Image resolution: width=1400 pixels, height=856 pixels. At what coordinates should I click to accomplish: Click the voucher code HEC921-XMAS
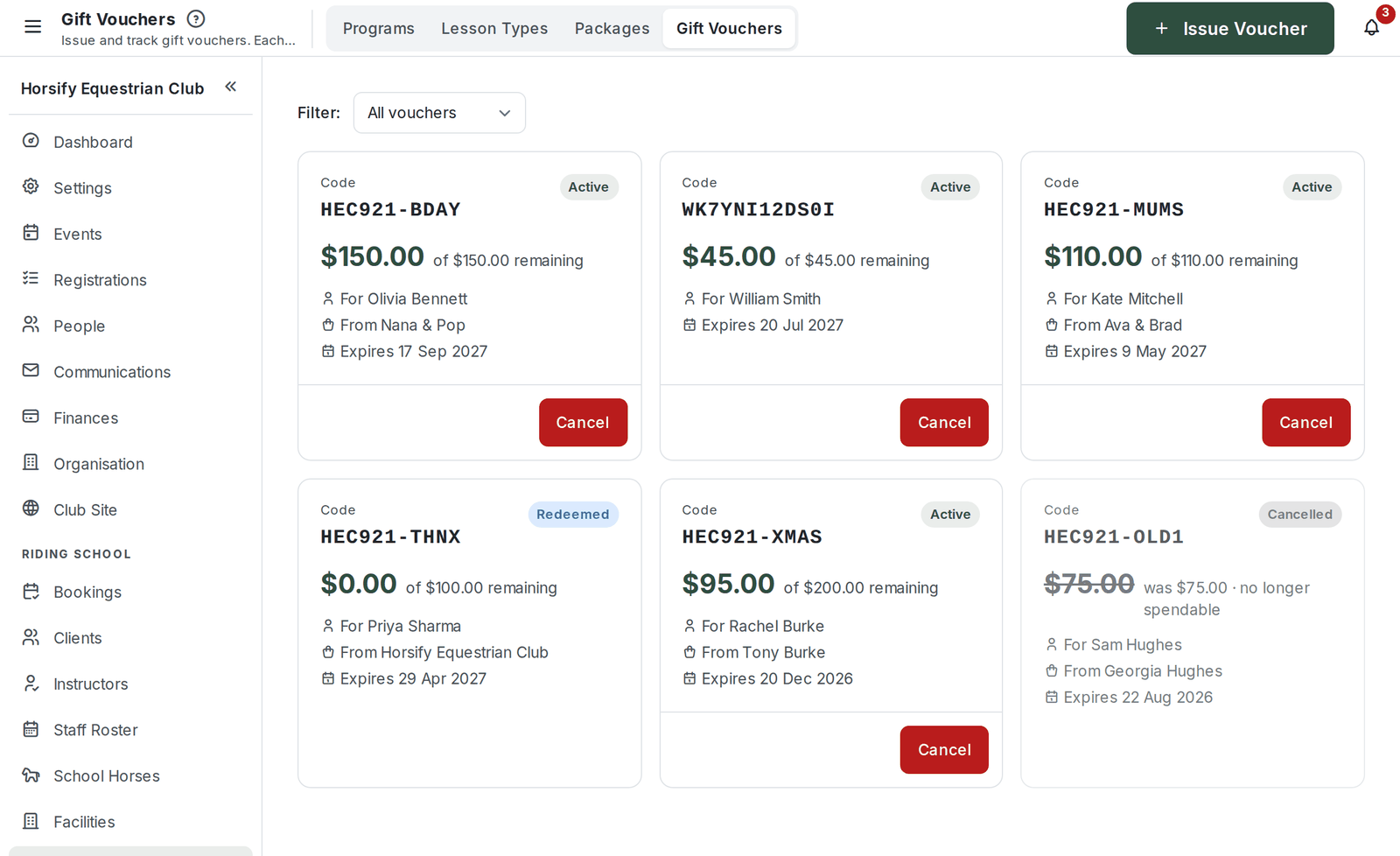tap(752, 537)
